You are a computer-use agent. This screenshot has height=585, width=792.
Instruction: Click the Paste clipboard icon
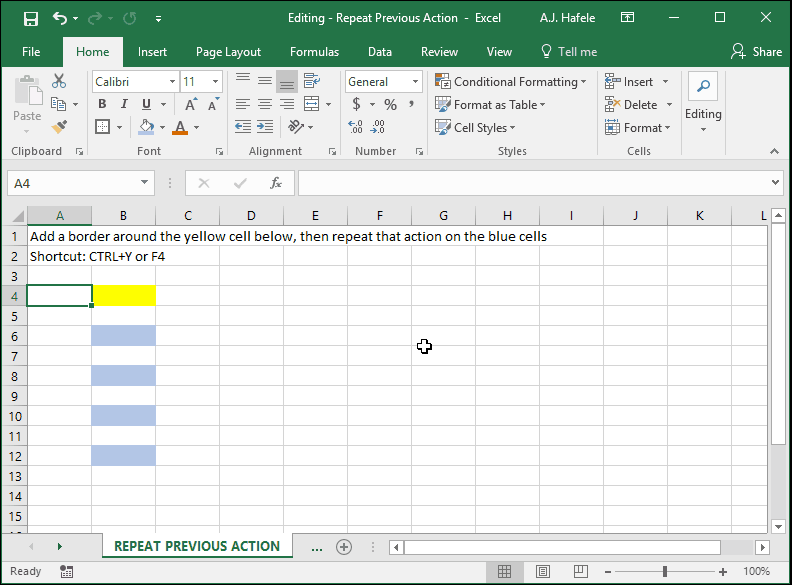coord(27,91)
